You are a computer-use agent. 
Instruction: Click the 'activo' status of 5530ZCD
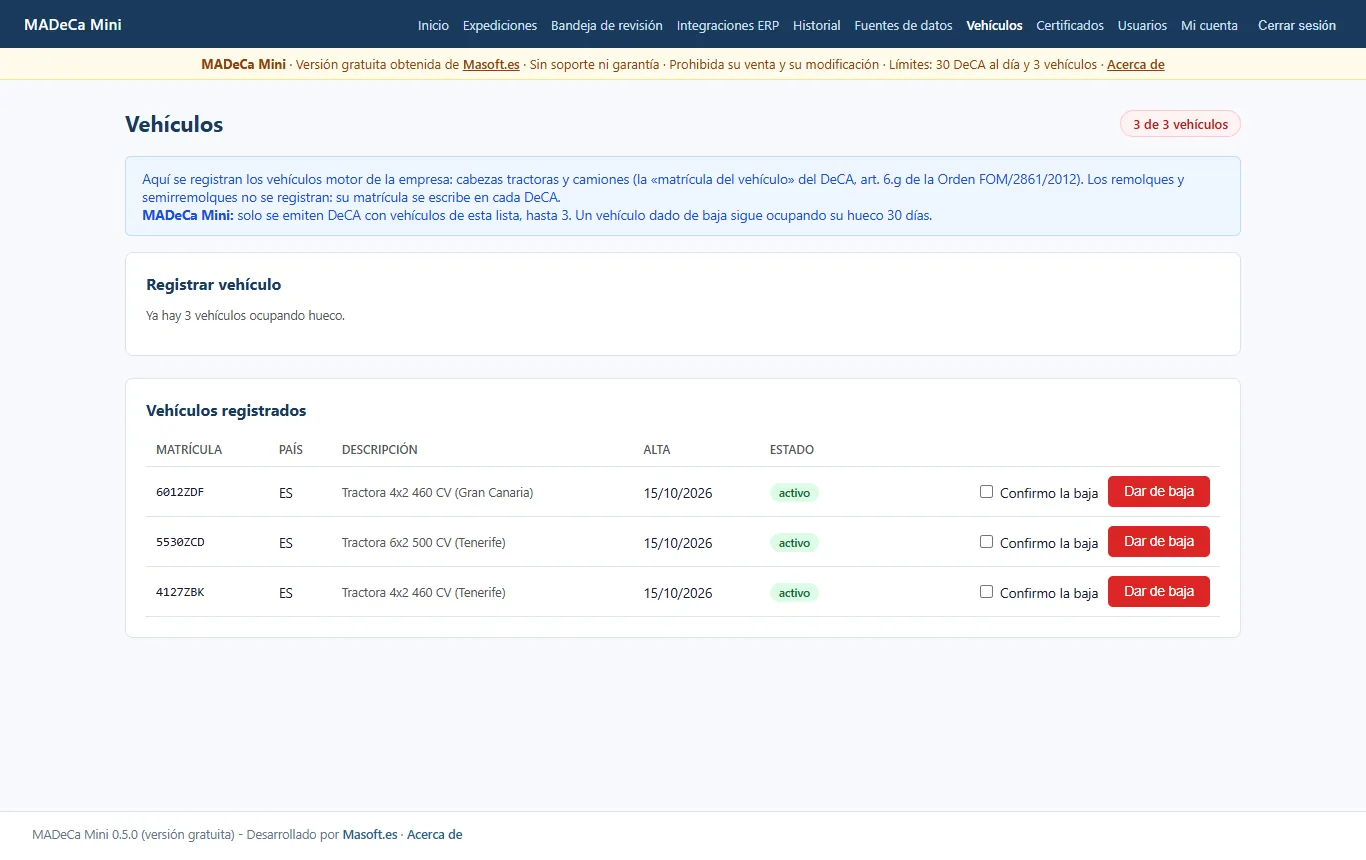pyautogui.click(x=794, y=542)
